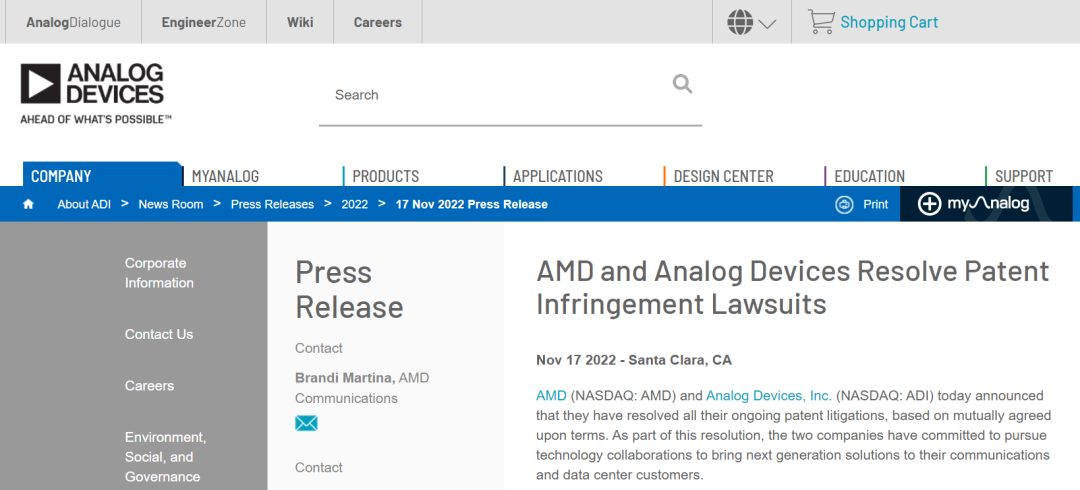1080x490 pixels.
Task: Go to News Room breadcrumb
Action: 171,204
